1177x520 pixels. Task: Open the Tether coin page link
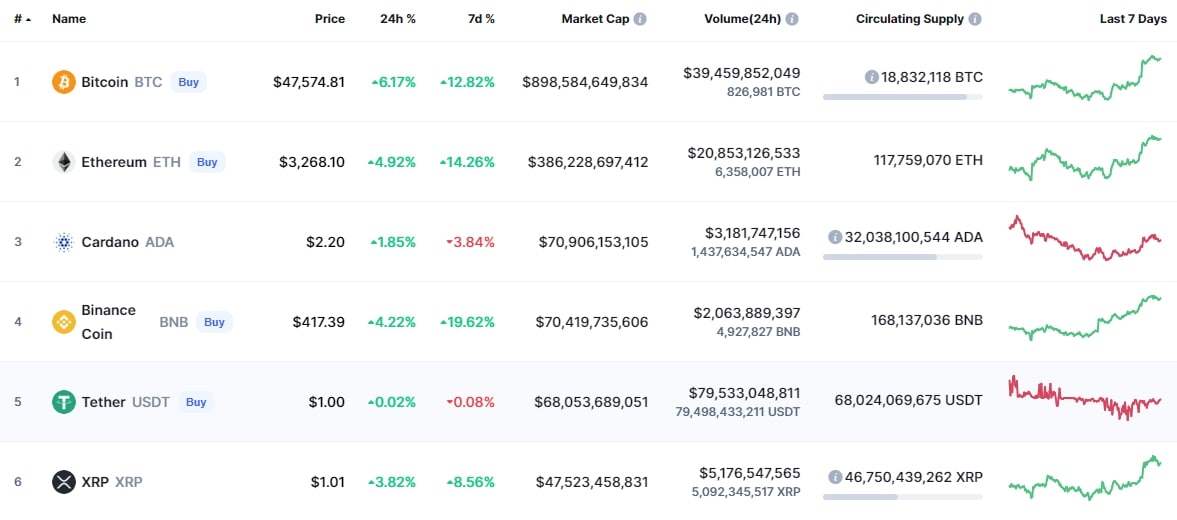pyautogui.click(x=104, y=402)
